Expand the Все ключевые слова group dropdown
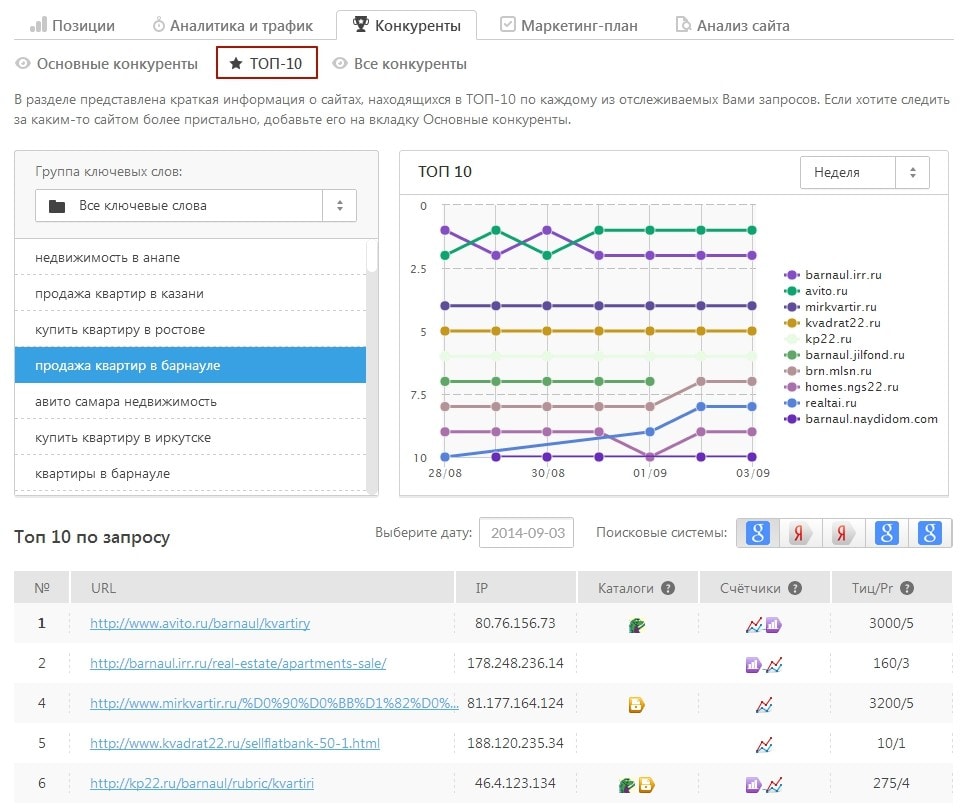 (x=195, y=206)
